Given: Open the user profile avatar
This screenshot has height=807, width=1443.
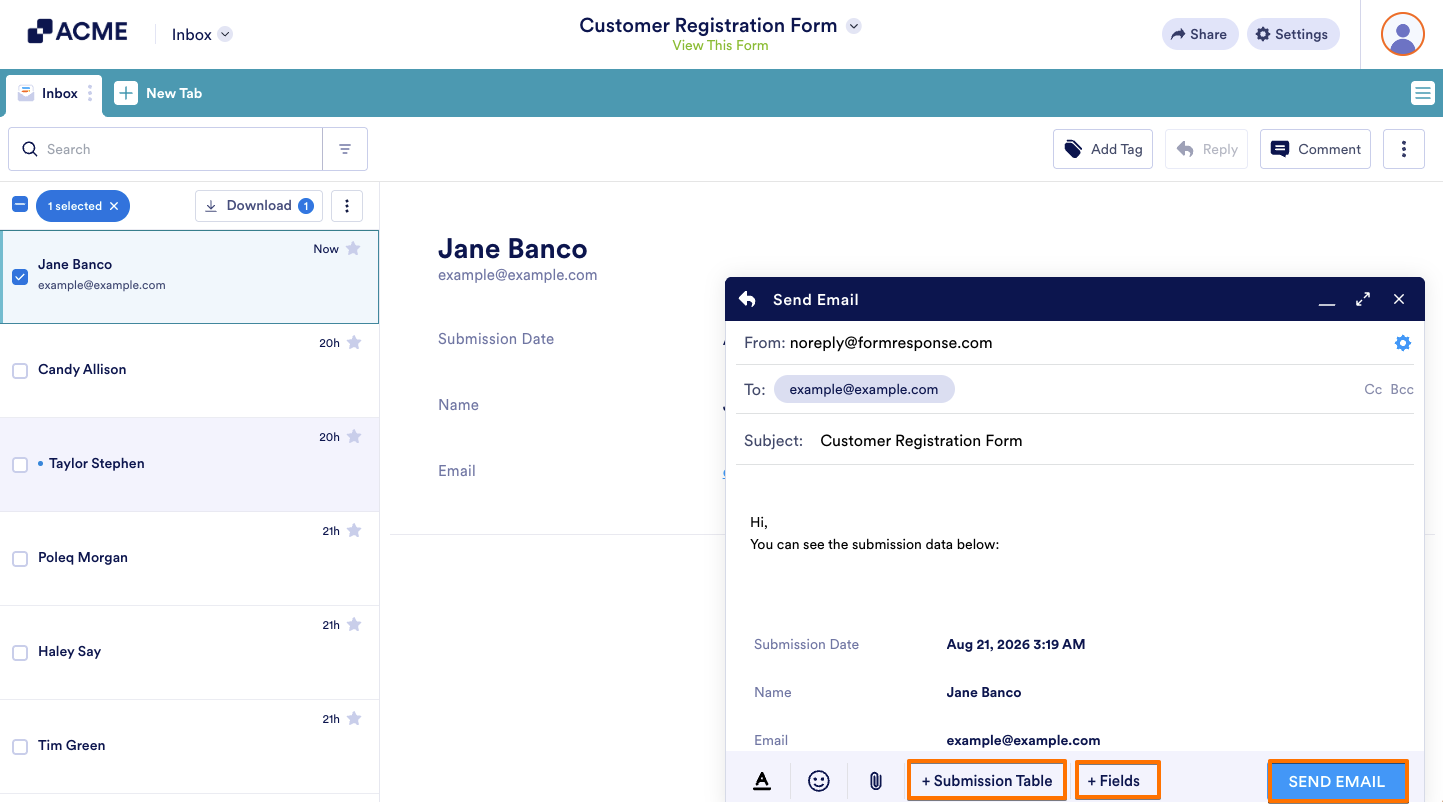Looking at the screenshot, I should [1402, 34].
